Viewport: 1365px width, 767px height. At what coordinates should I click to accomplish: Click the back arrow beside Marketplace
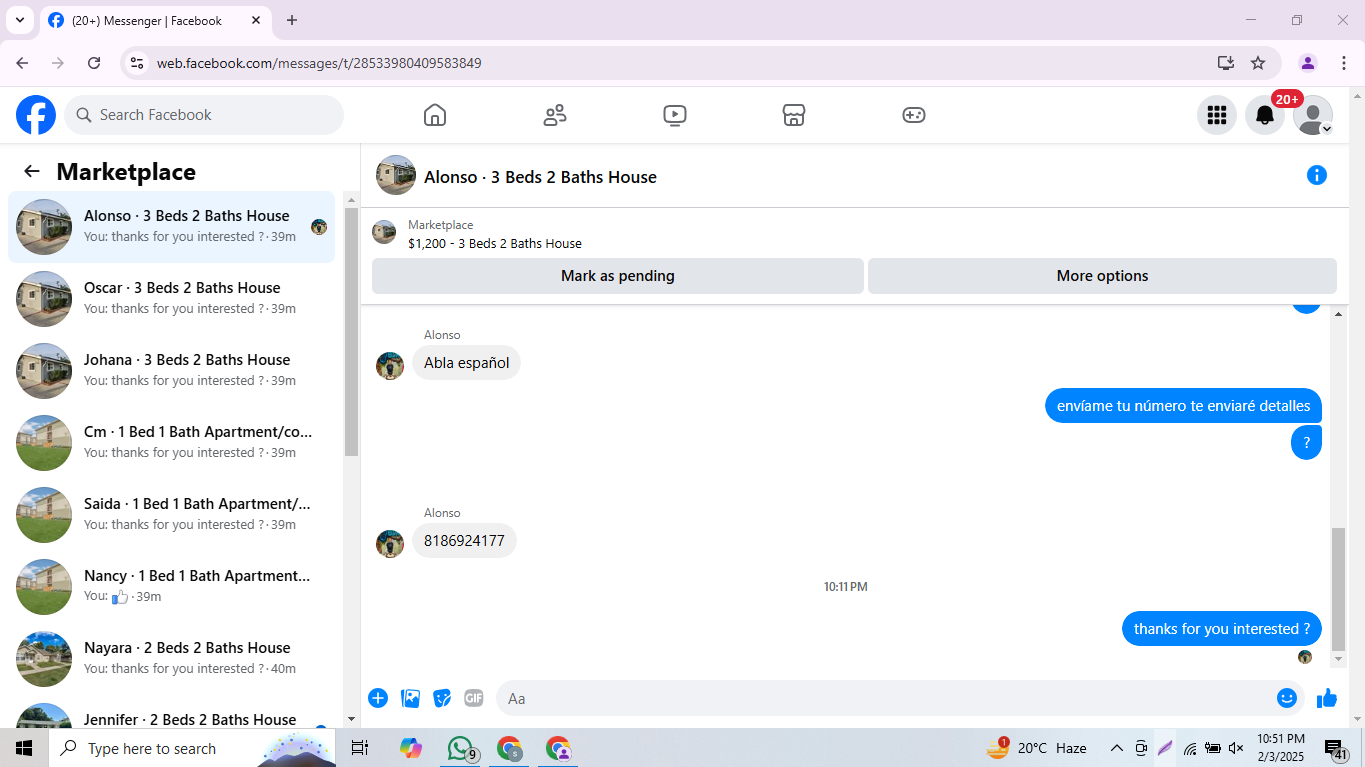coord(32,171)
